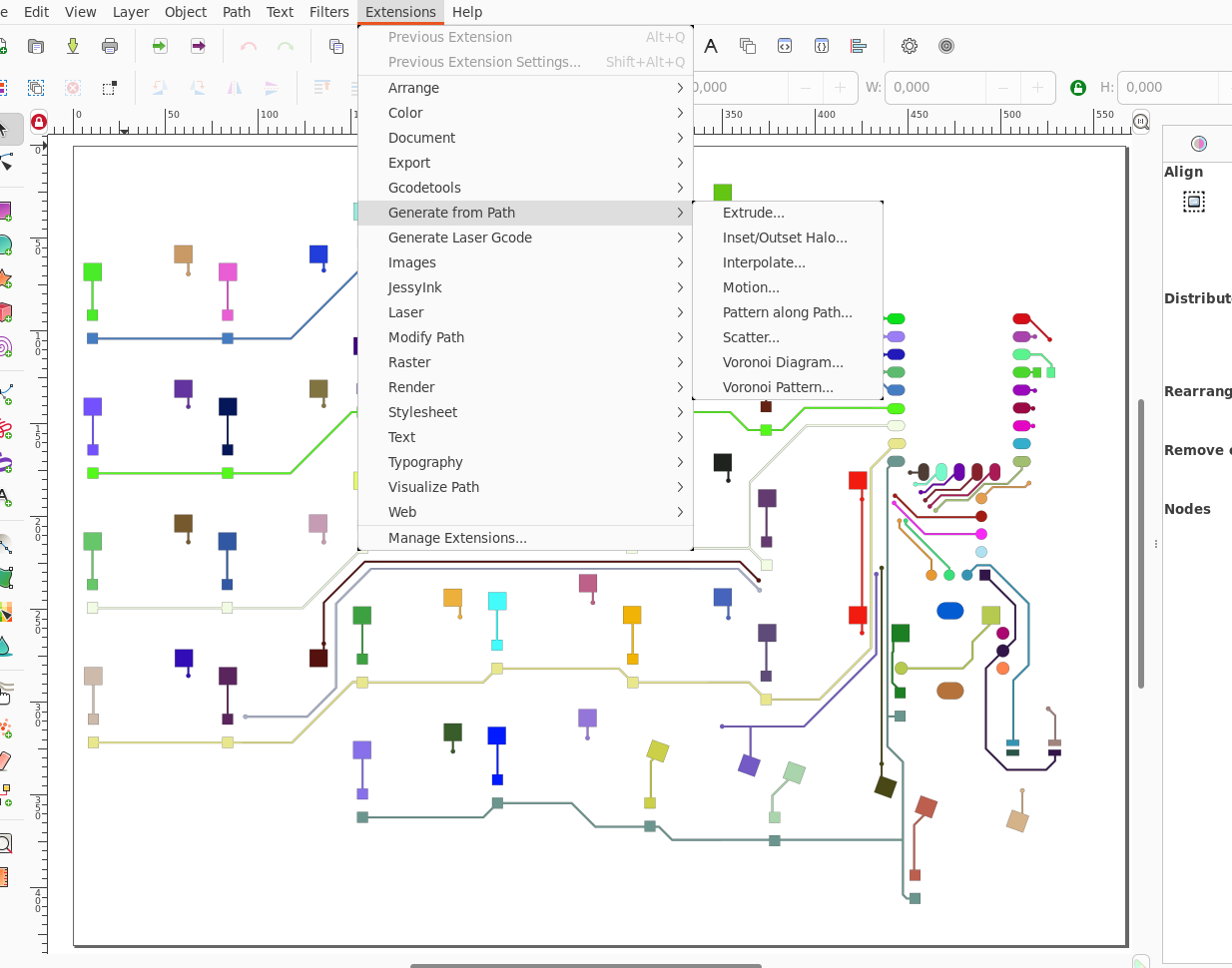
Task: Select the Zoom magnifier tool
Action: point(5,844)
